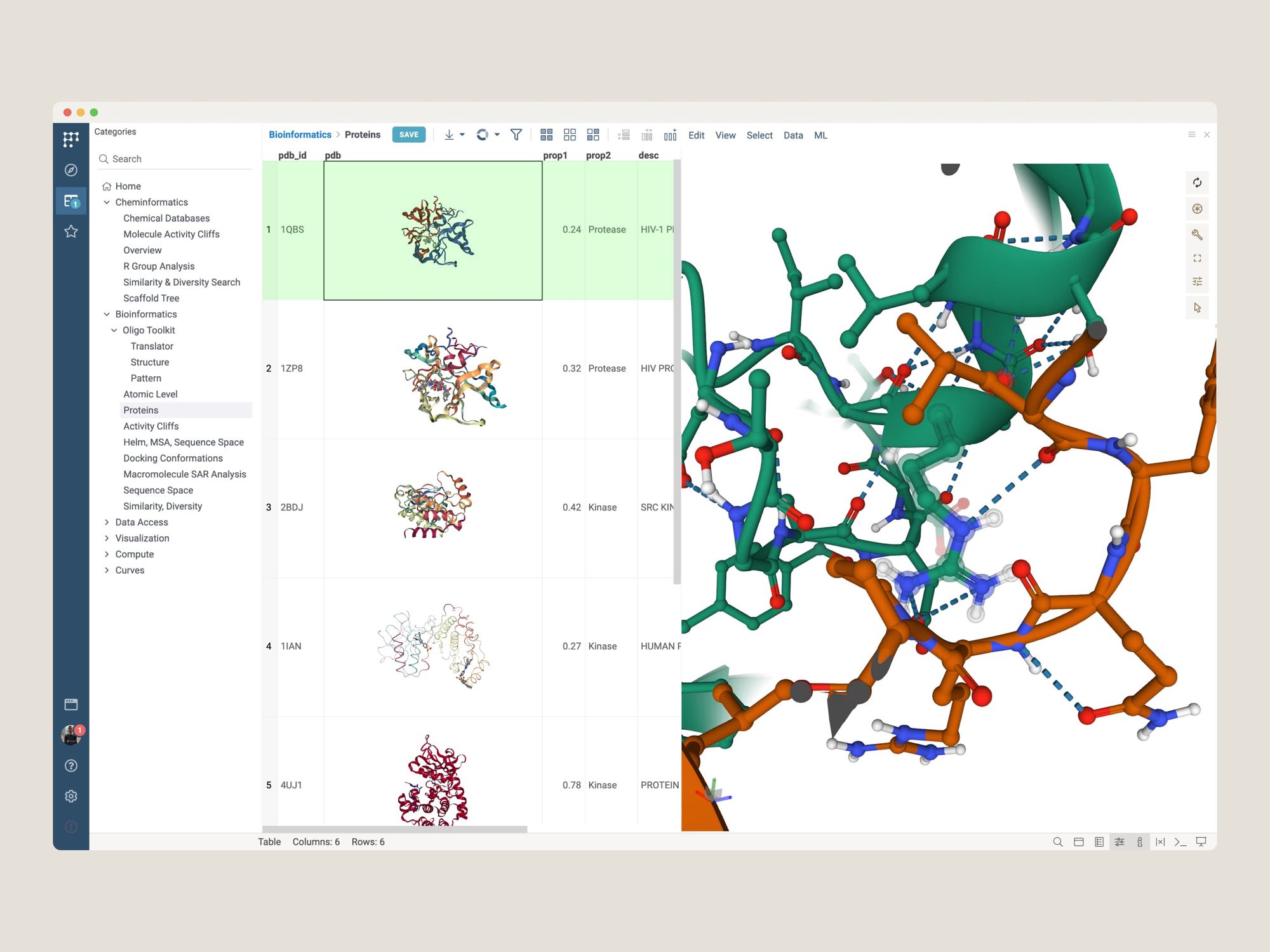Image resolution: width=1270 pixels, height=952 pixels.
Task: Click the reset camera rotate icon in viewer
Action: pos(1197,183)
